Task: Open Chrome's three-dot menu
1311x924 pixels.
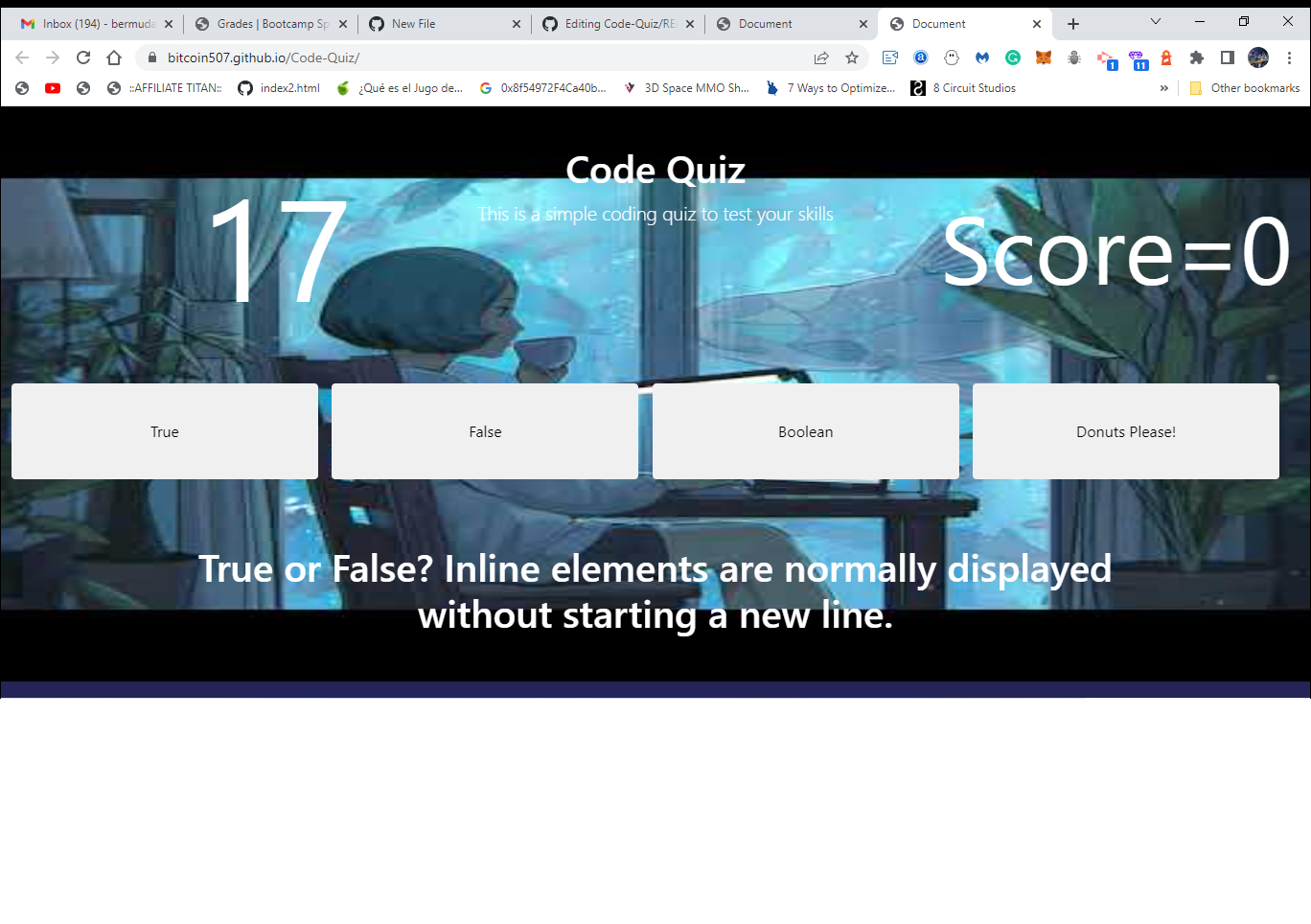Action: click(x=1290, y=58)
